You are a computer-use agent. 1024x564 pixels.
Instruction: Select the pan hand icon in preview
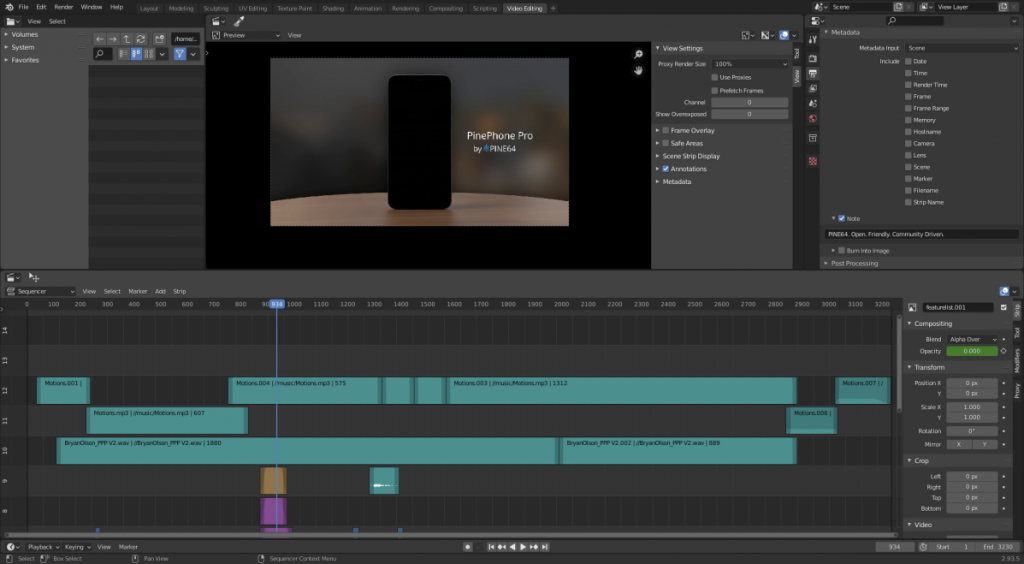pyautogui.click(x=638, y=70)
